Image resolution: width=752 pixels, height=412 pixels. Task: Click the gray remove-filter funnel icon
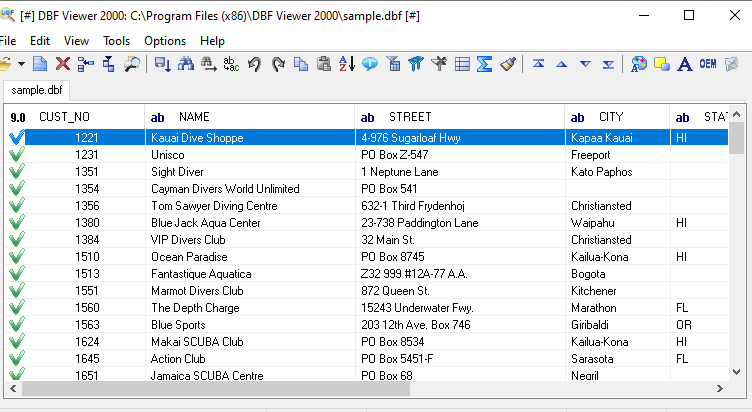pos(439,64)
